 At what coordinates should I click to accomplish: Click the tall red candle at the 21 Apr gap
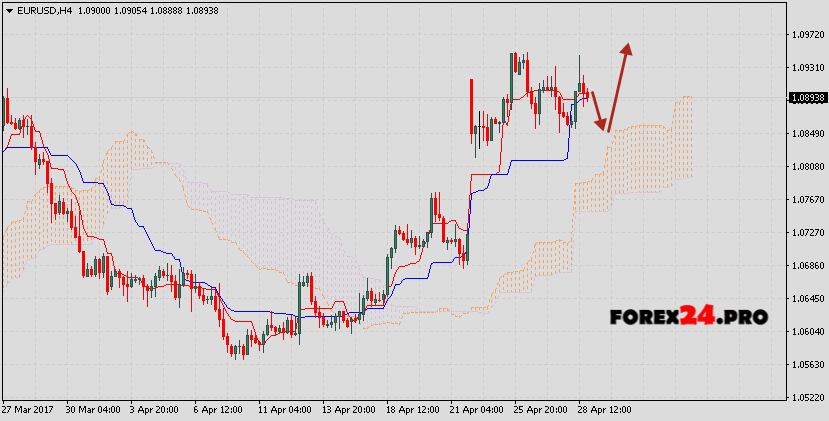coord(471,105)
